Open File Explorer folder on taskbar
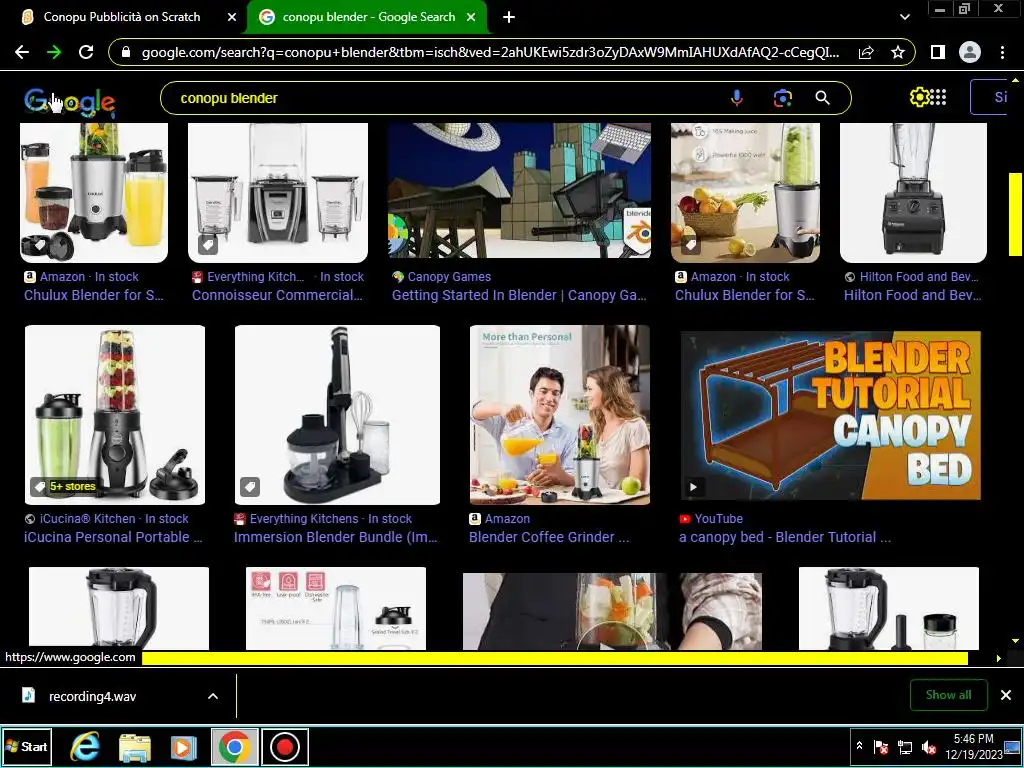The image size is (1024, 768). 135,747
